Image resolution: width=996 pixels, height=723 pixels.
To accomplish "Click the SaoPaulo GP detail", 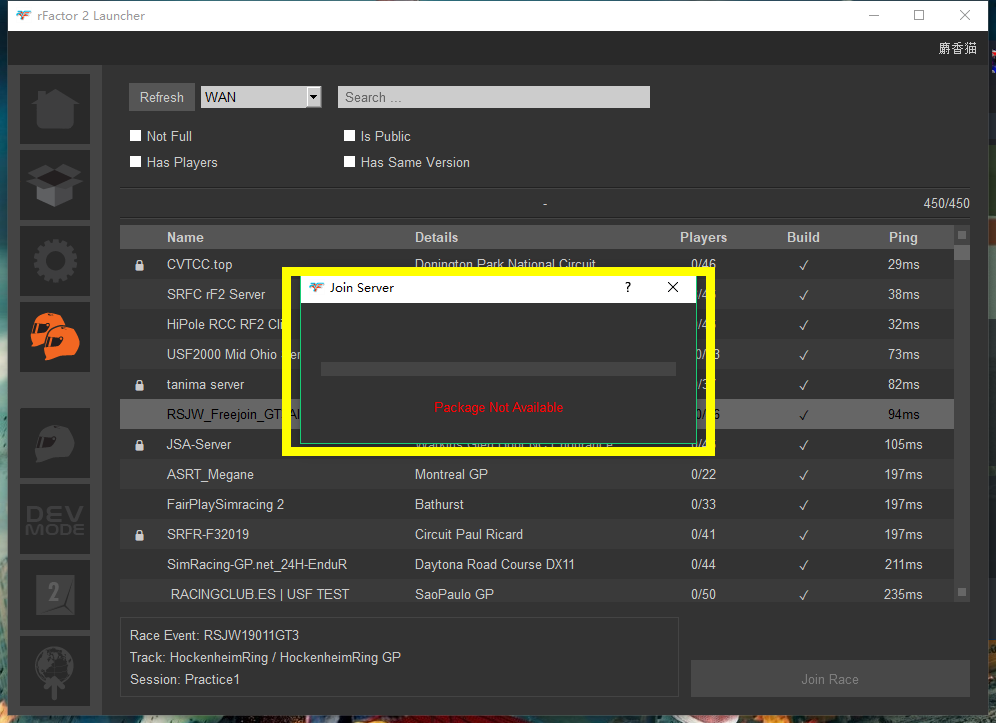I will pyautogui.click(x=454, y=595).
